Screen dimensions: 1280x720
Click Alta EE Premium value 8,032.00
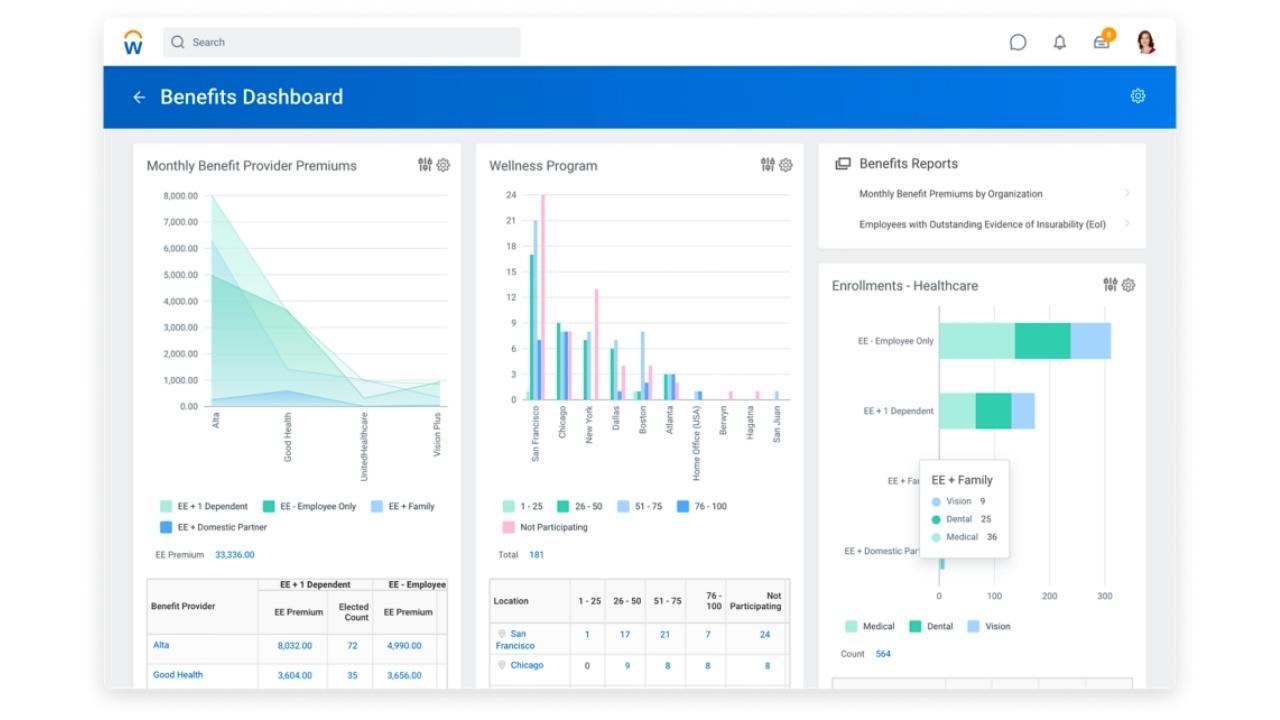click(x=295, y=646)
